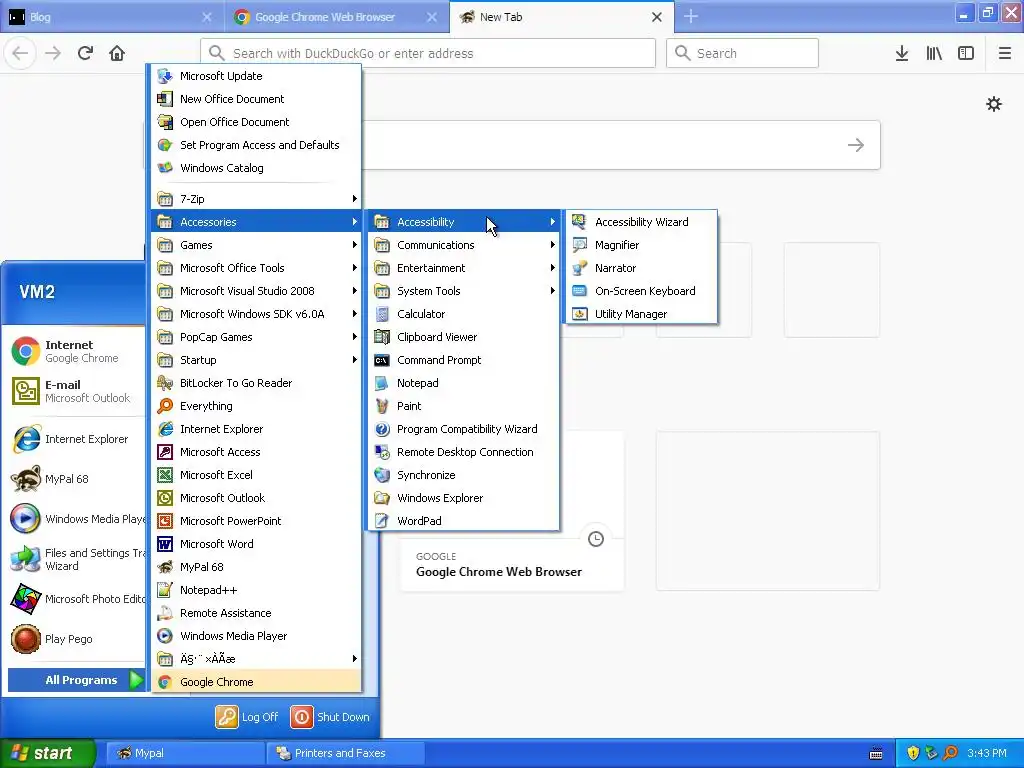1024x768 pixels.
Task: Open Internet Google Chrome pinned item
Action: point(76,351)
